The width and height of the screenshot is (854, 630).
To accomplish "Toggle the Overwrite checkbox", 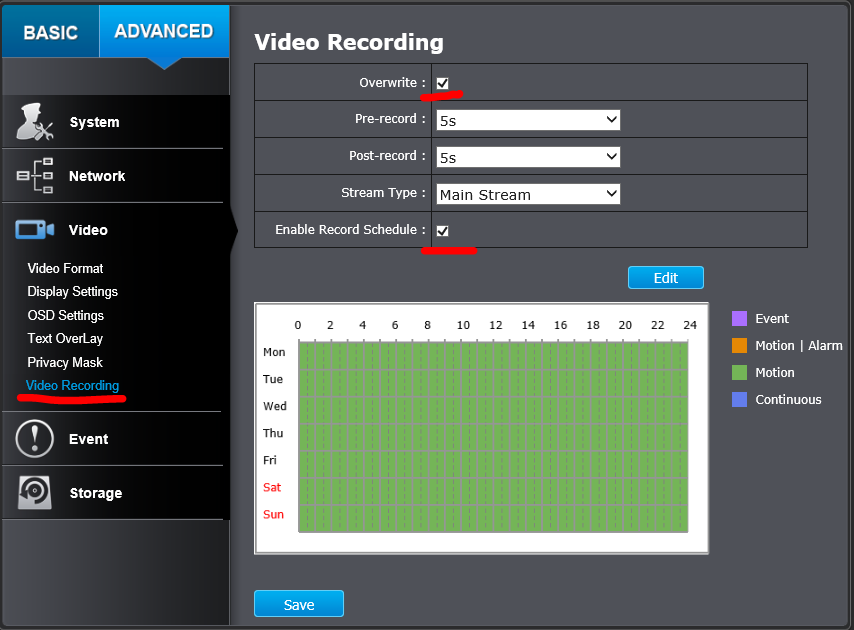I will tap(442, 83).
